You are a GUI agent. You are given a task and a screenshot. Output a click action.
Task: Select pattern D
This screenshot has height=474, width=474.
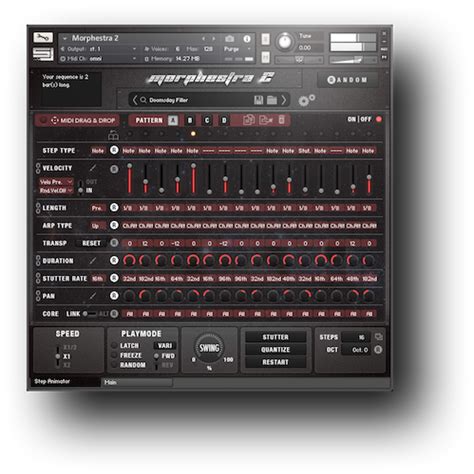tap(224, 120)
